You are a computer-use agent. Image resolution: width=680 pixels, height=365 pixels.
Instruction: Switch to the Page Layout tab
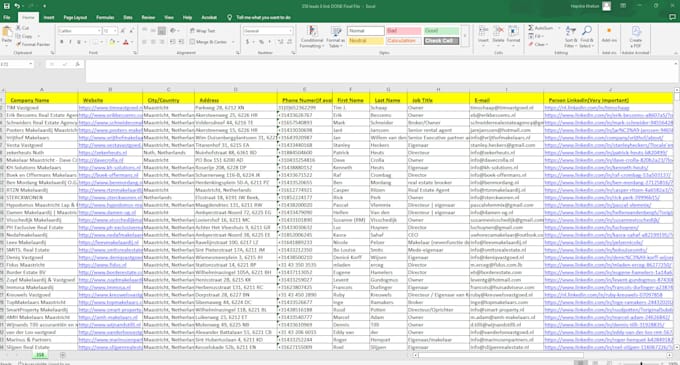tap(75, 17)
